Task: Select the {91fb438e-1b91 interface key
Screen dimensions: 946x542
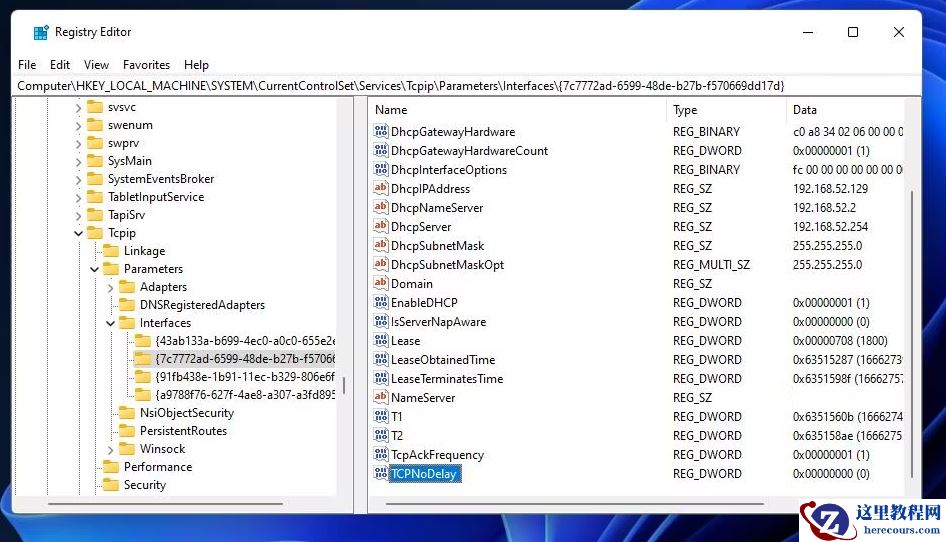Action: tap(245, 377)
